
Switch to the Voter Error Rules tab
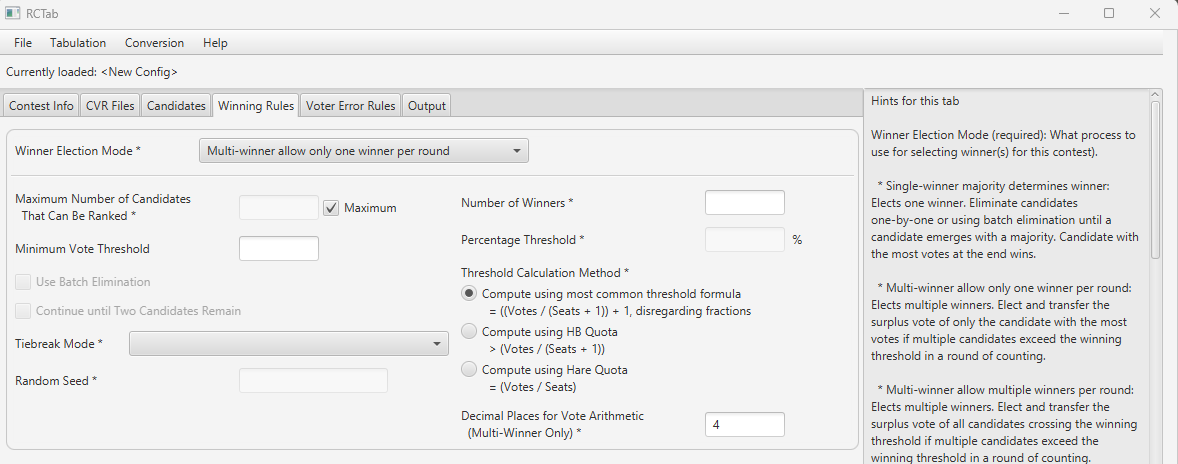tap(350, 106)
